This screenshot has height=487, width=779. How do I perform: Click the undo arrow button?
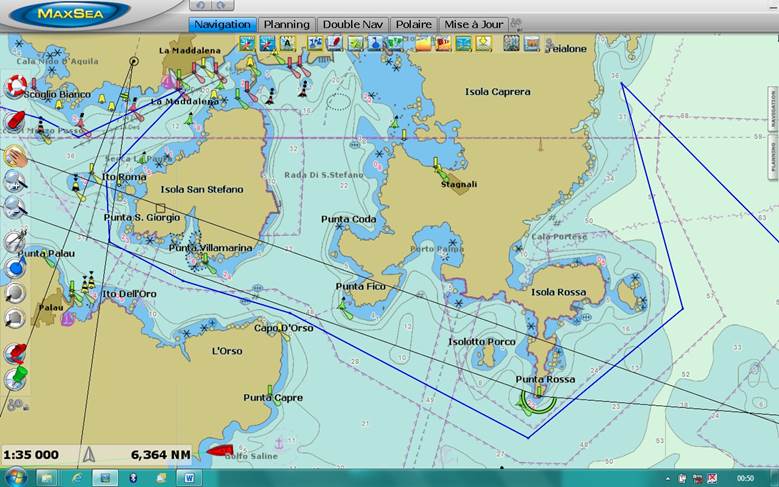[x=199, y=6]
